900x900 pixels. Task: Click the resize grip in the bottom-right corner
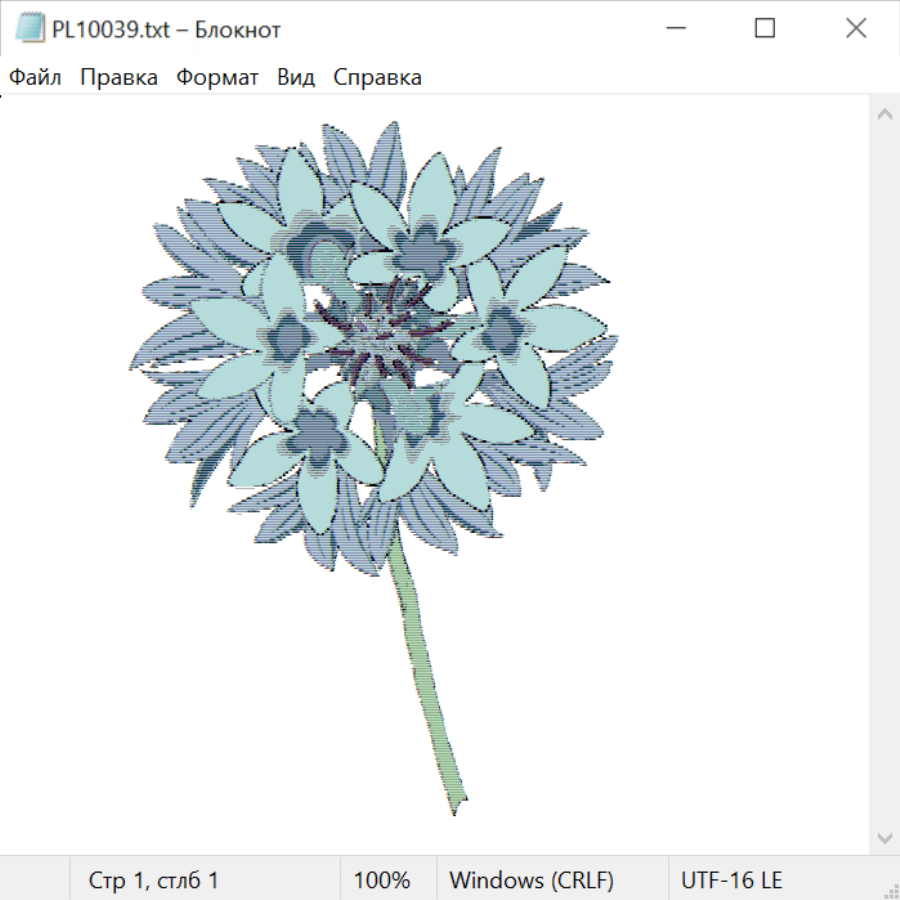[x=891, y=891]
